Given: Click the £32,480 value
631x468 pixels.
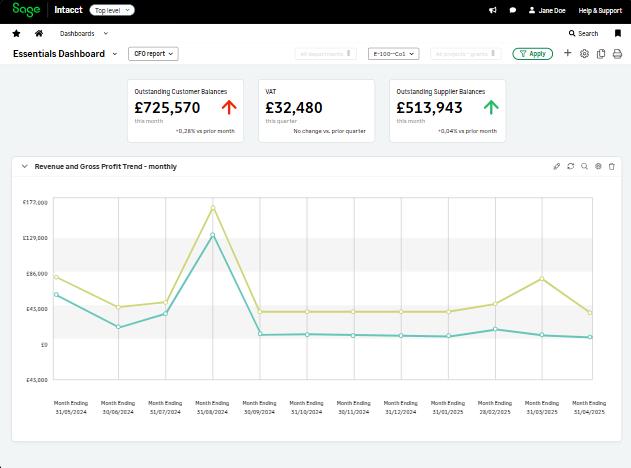Looking at the screenshot, I should pyautogui.click(x=294, y=108).
